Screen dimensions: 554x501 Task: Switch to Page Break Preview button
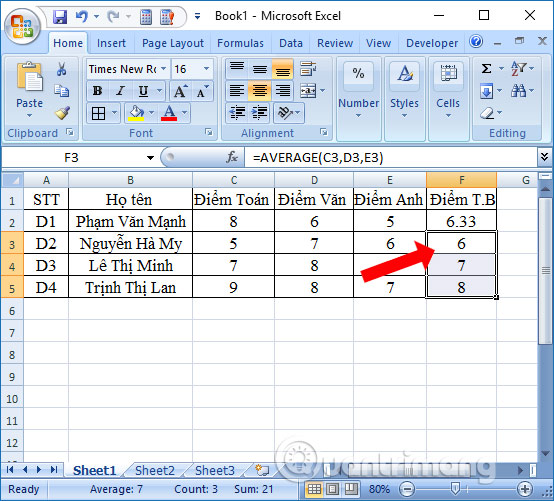351,489
